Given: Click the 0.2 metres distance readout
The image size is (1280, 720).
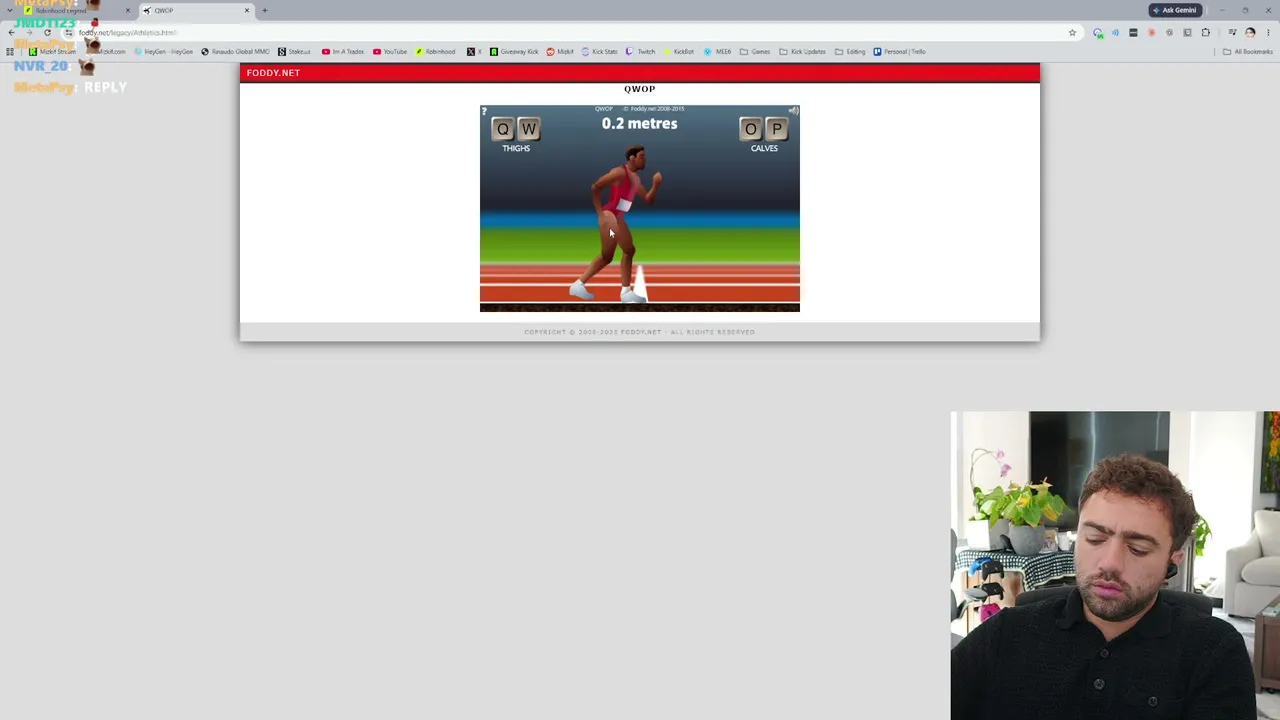Looking at the screenshot, I should (x=639, y=124).
